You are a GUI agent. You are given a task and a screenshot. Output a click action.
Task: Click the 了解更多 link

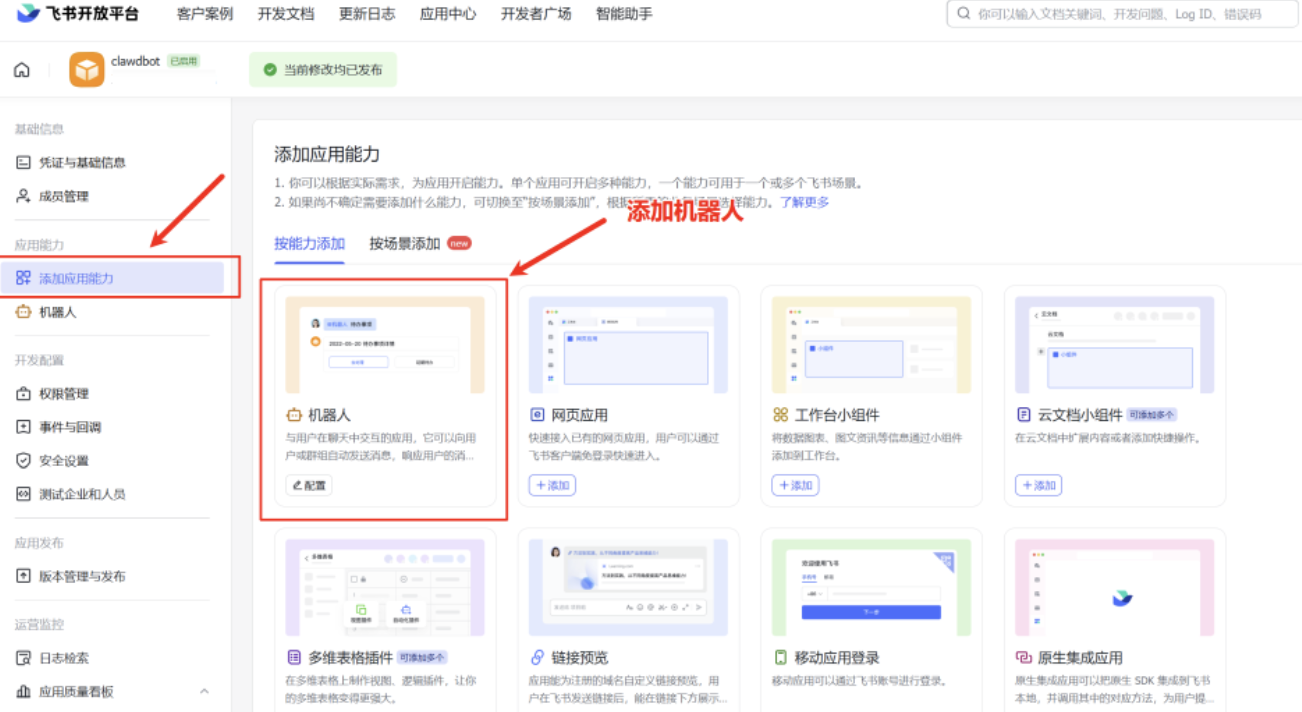coord(804,202)
